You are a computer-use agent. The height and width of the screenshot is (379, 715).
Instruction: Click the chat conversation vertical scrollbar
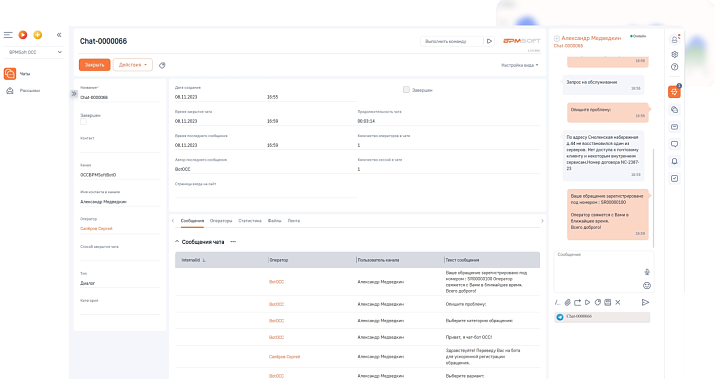[653, 198]
